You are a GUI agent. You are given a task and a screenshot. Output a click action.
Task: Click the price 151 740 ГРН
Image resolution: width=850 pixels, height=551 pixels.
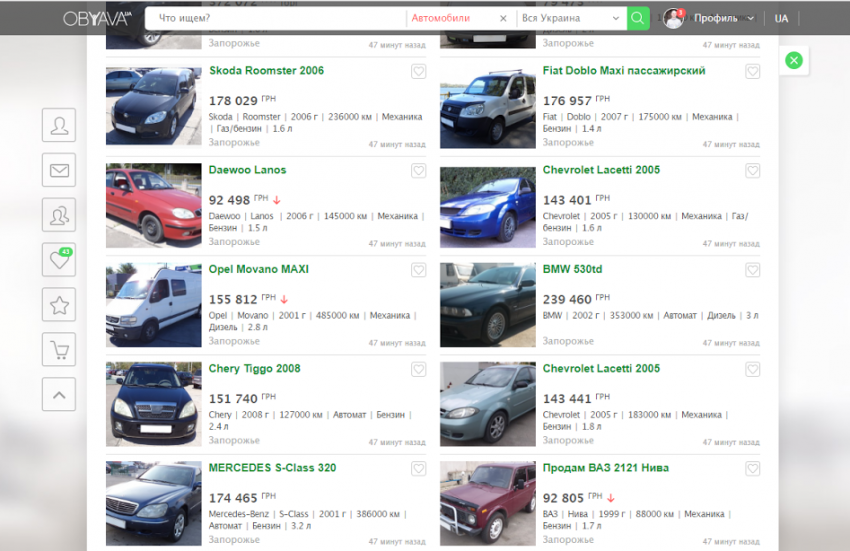click(x=242, y=398)
